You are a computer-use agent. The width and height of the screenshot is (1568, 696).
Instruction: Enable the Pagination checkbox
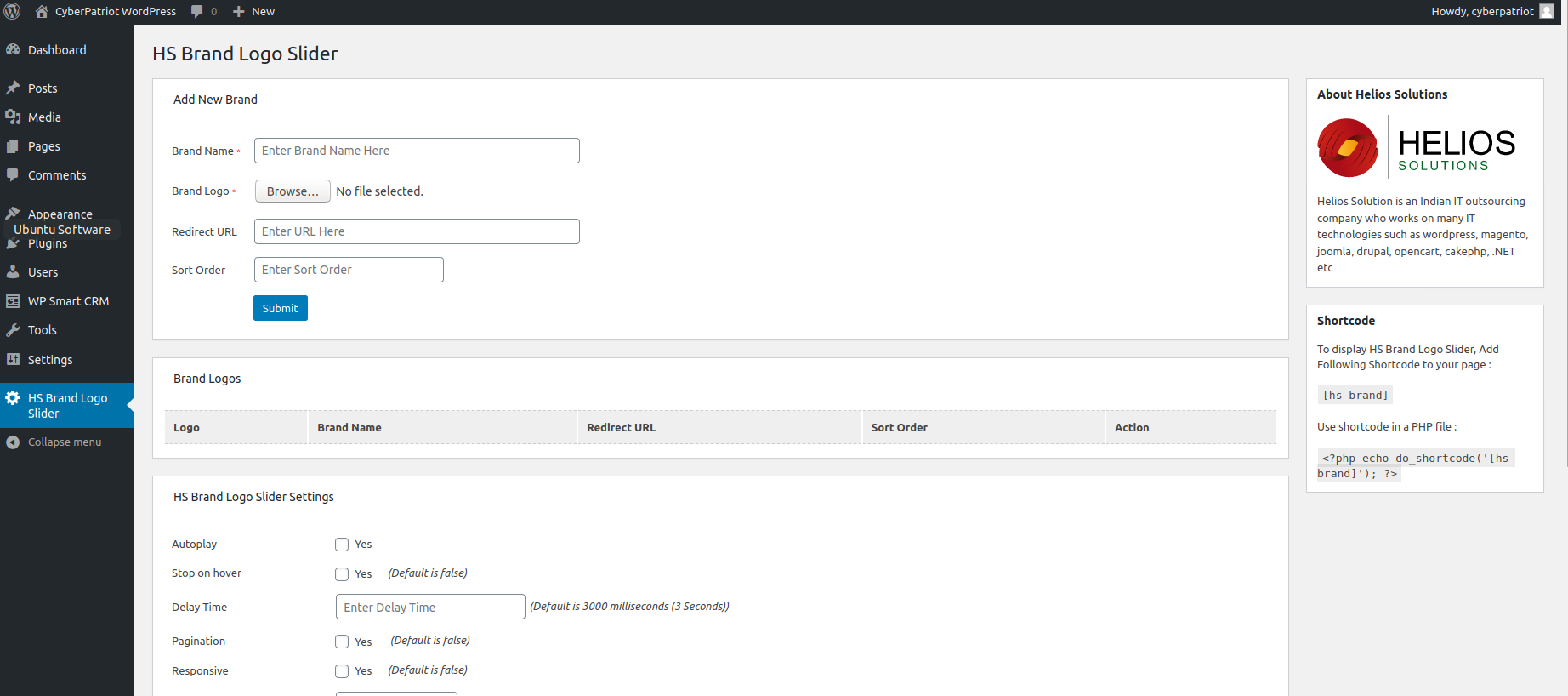(x=342, y=642)
